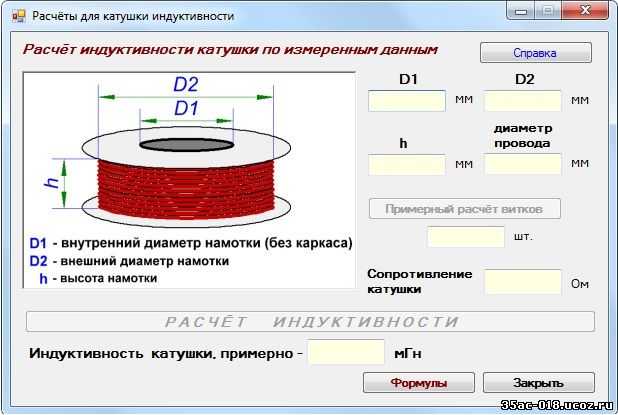
Task: Click the Формулы button
Action: [419, 383]
